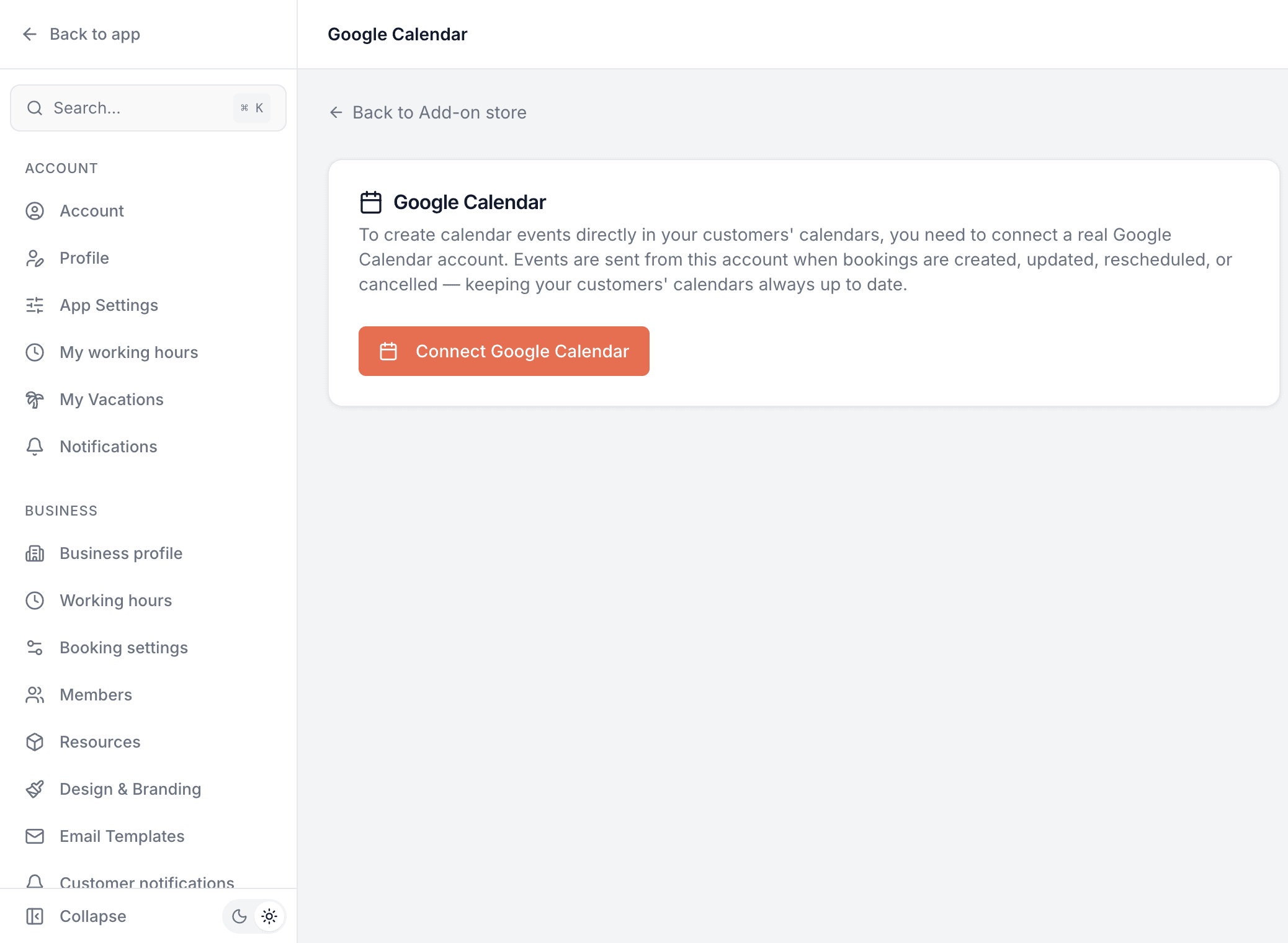
Task: Click the business Working hours clock icon
Action: pos(35,601)
